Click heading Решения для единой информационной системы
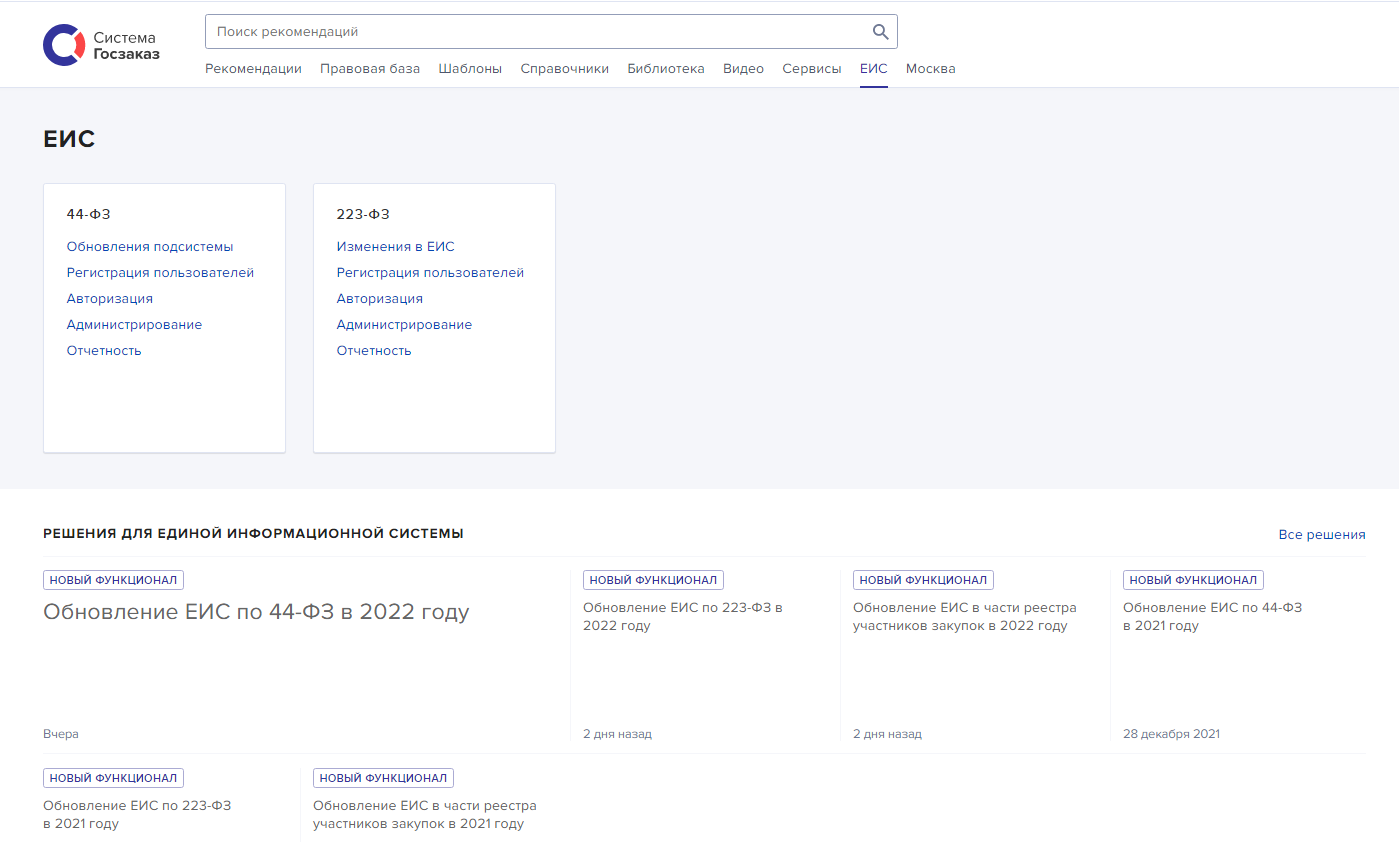Screen dimensions: 1399x842 tap(253, 534)
